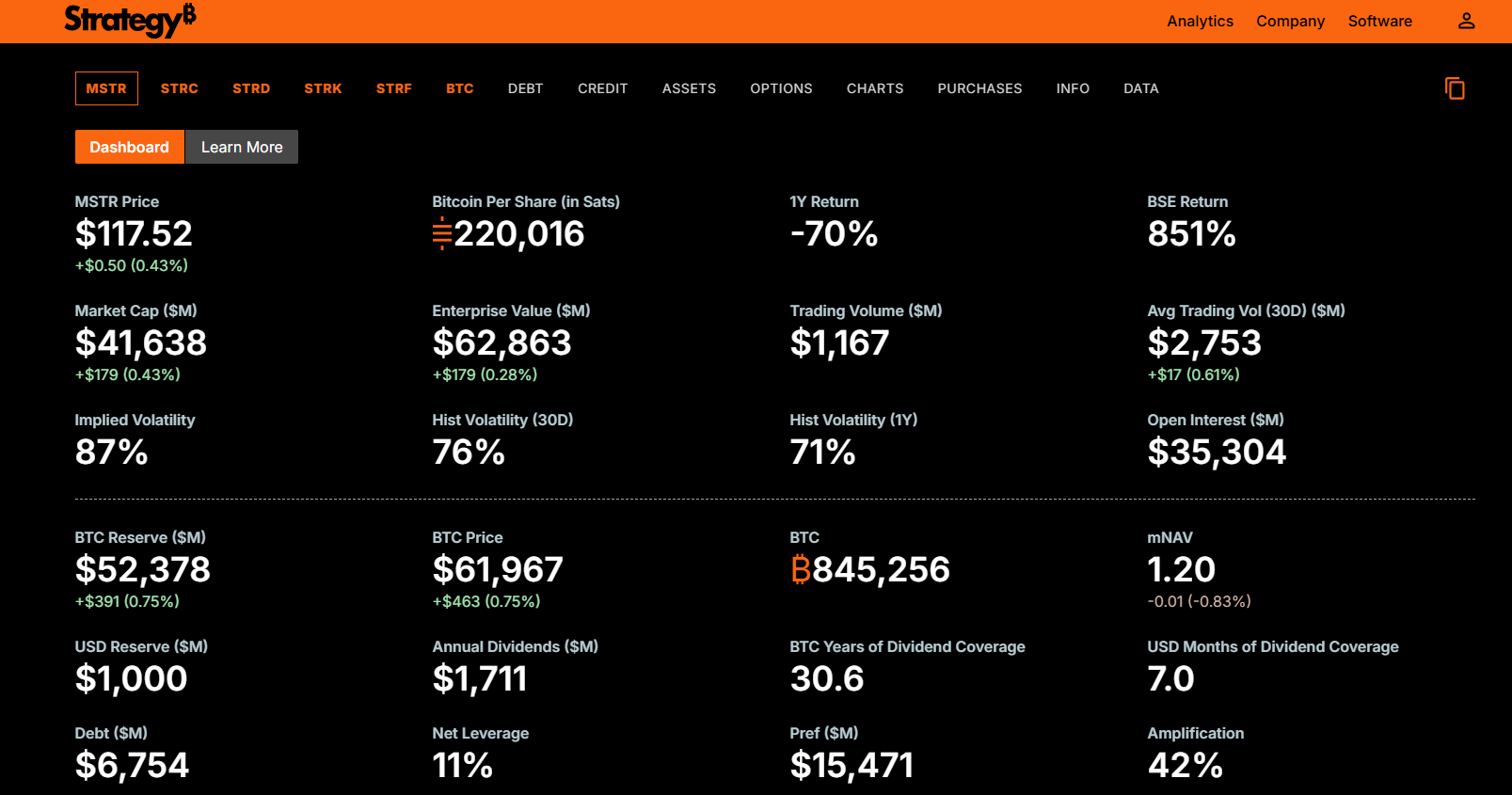Open the DATA tab
Image resolution: width=1512 pixels, height=795 pixels.
click(1141, 88)
